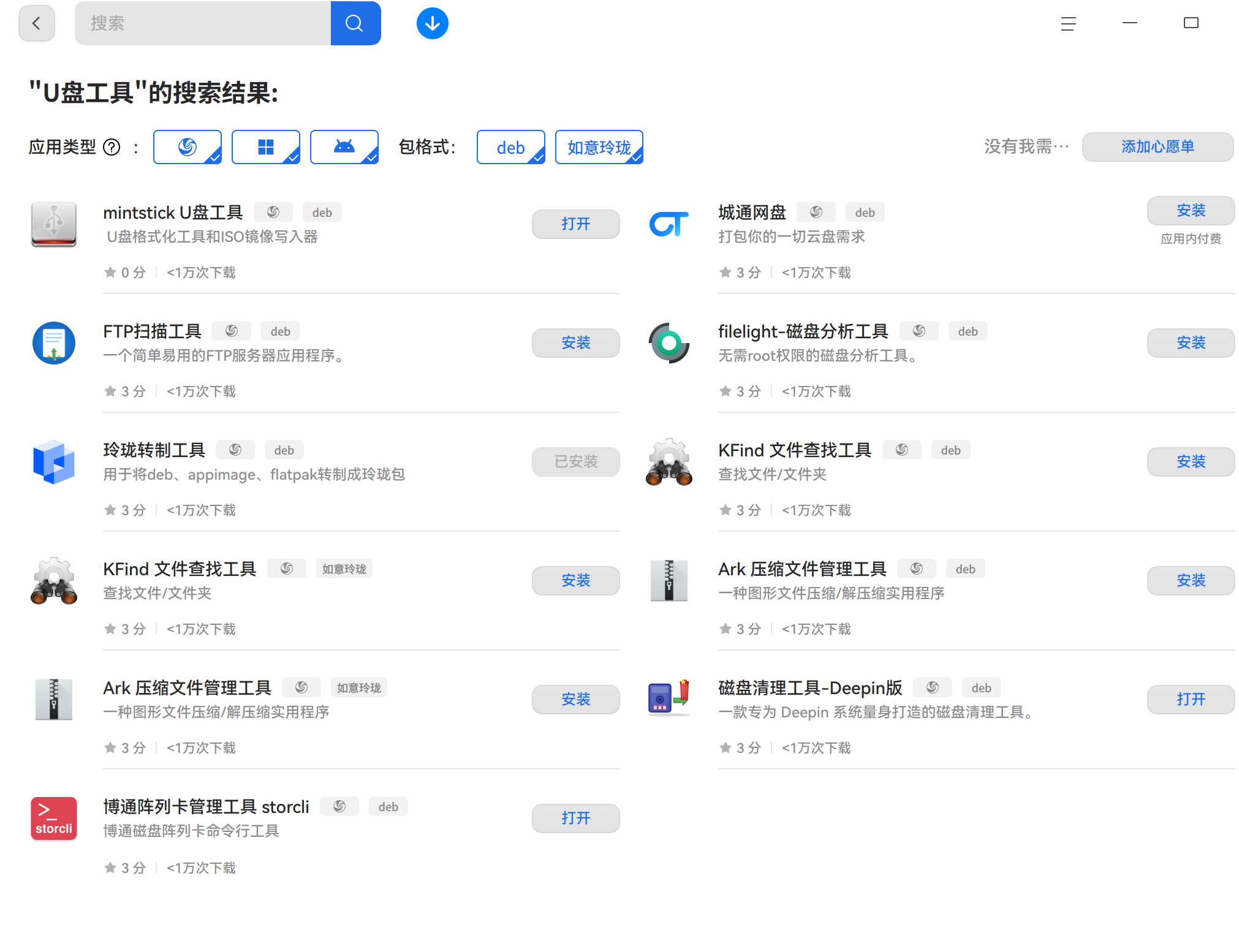Image resolution: width=1239 pixels, height=952 pixels.
Task: Click the blue download arrow icon
Action: point(432,23)
